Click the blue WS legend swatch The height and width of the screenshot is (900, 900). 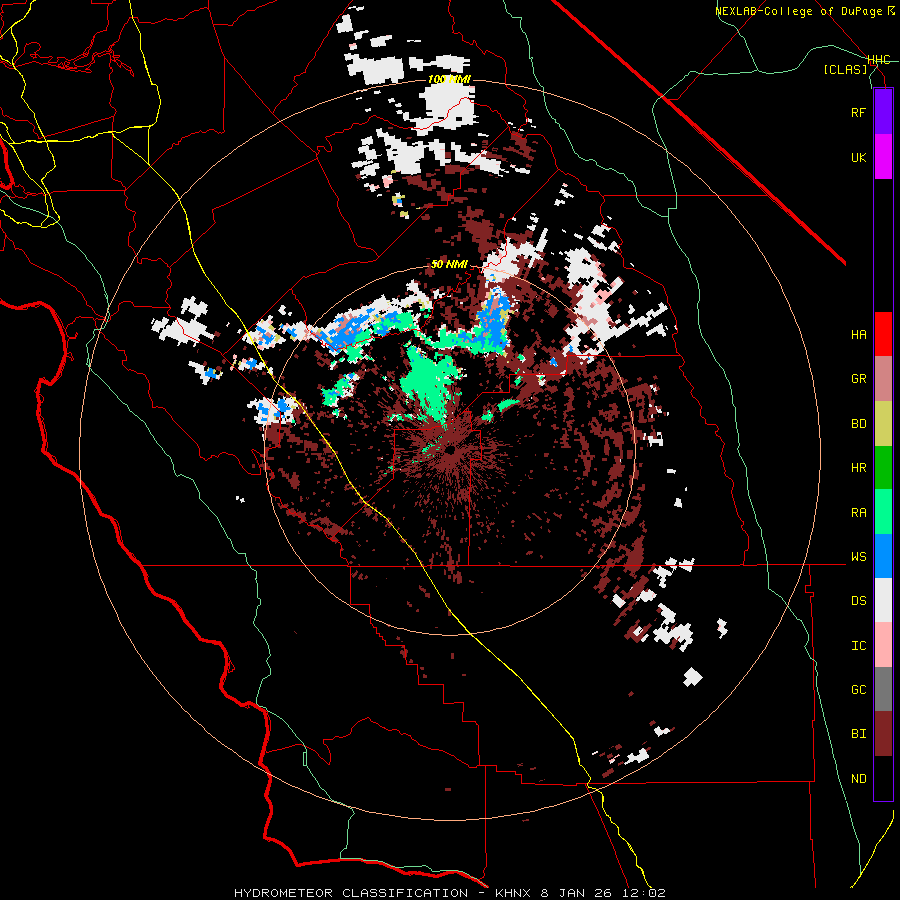point(883,556)
